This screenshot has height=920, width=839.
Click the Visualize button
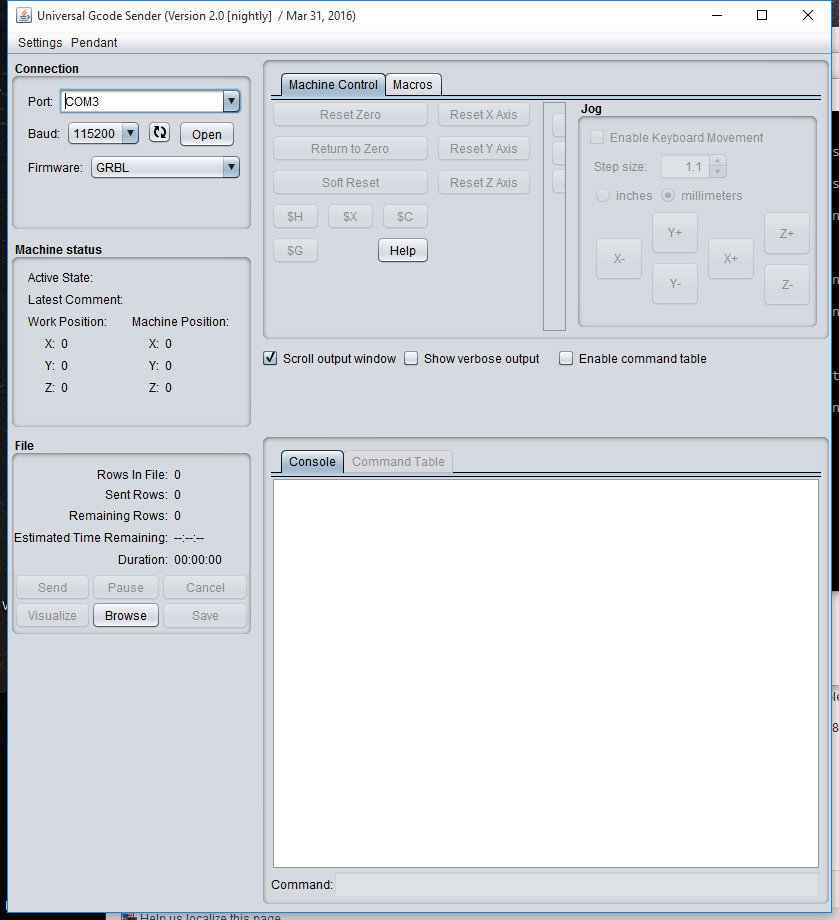coord(52,615)
